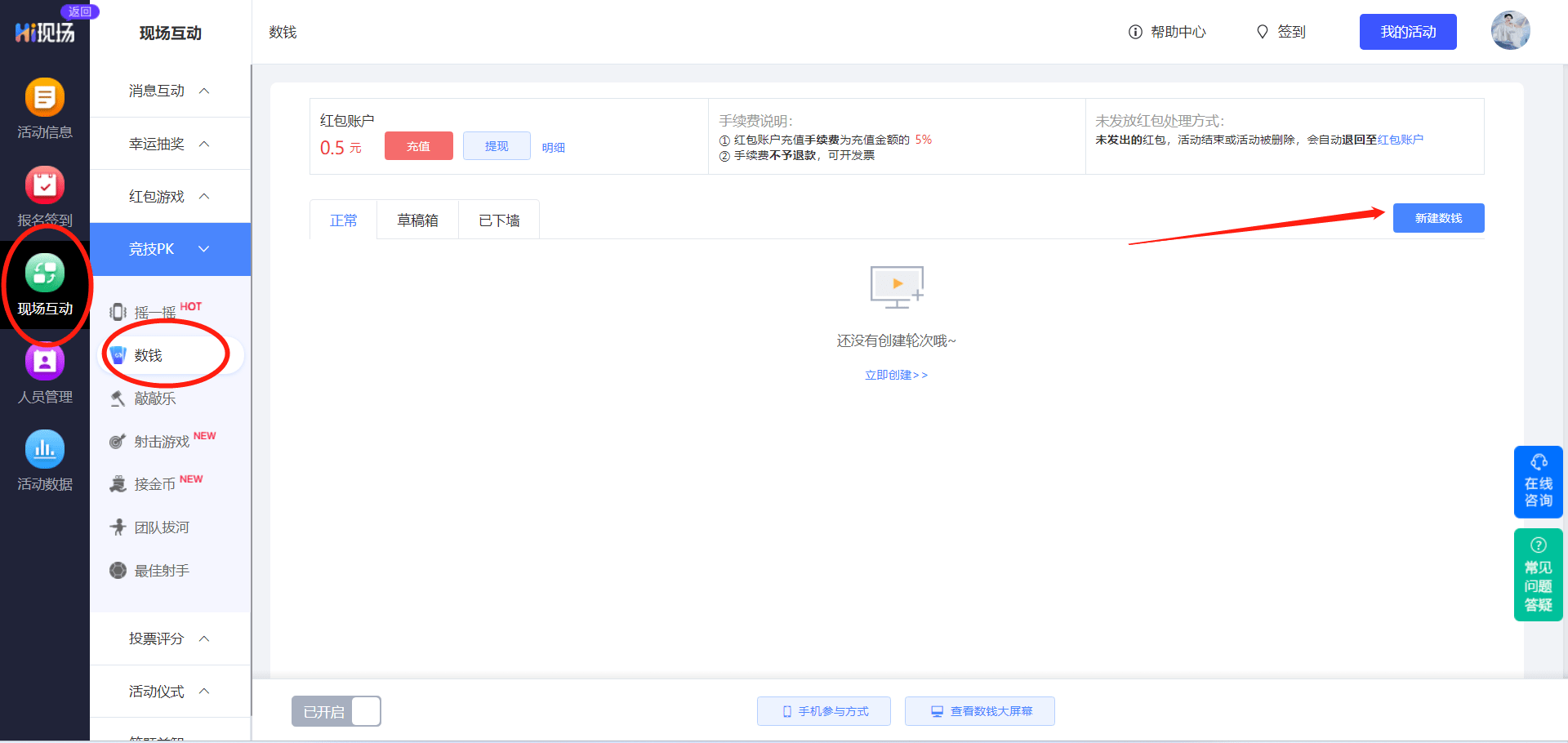Switch to the 草稿箱 tab
The height and width of the screenshot is (743, 1568).
click(x=417, y=220)
